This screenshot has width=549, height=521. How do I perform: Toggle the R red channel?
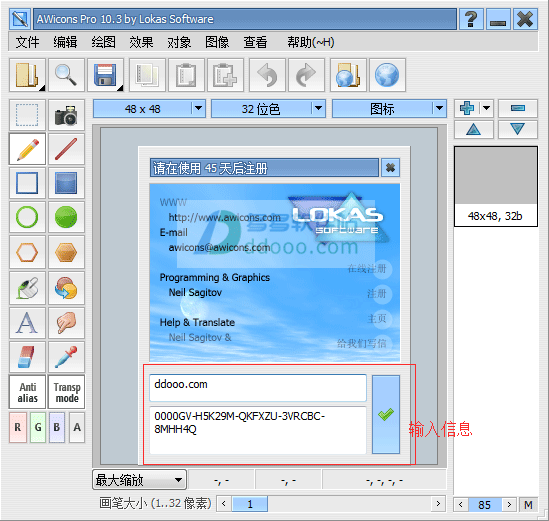click(18, 427)
